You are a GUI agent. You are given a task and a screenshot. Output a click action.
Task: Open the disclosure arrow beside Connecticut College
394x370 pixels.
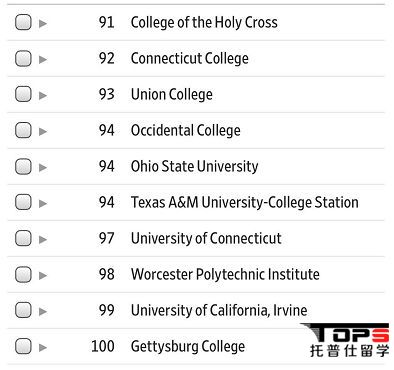pyautogui.click(x=43, y=59)
